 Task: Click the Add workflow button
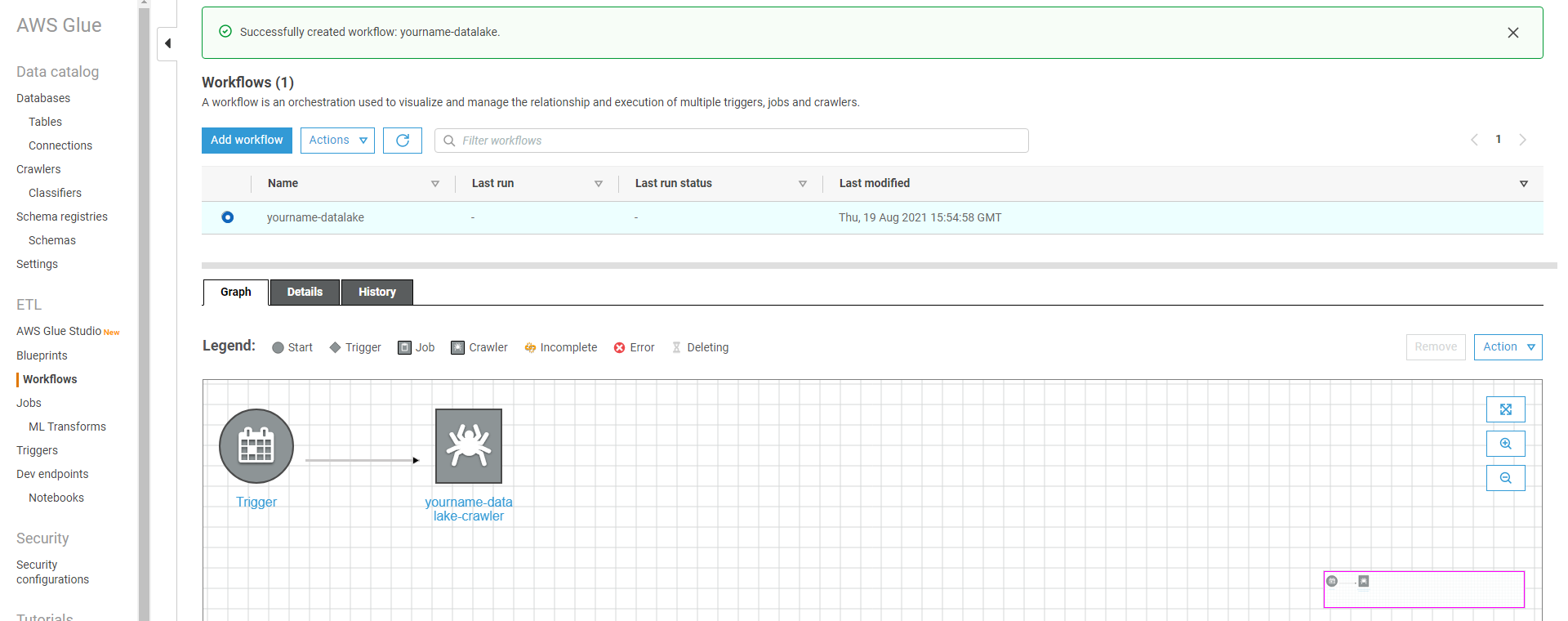[247, 141]
